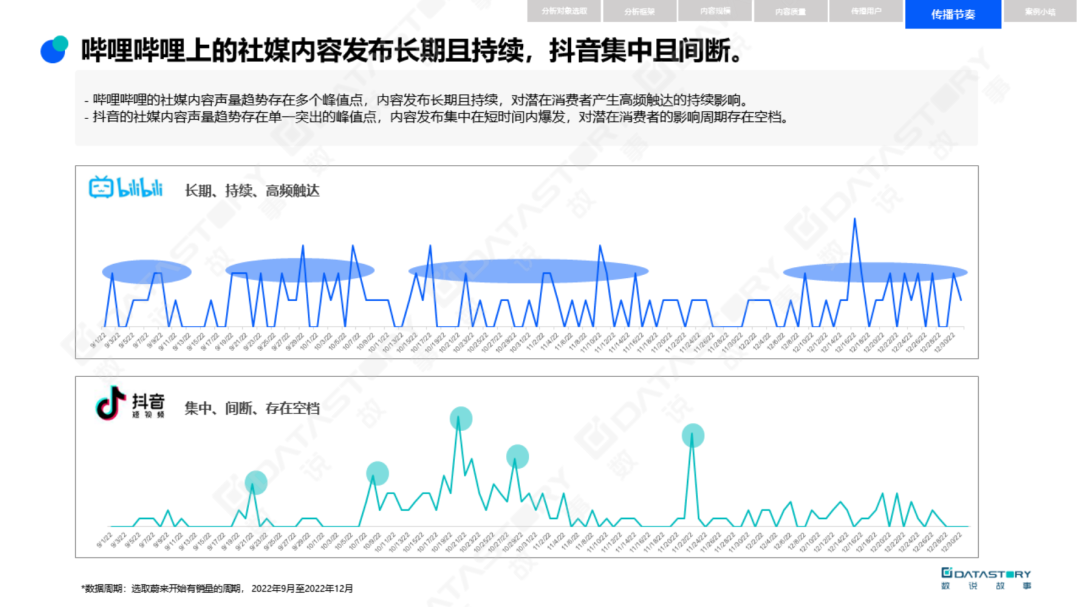Select the 内容质量 tab

point(791,11)
